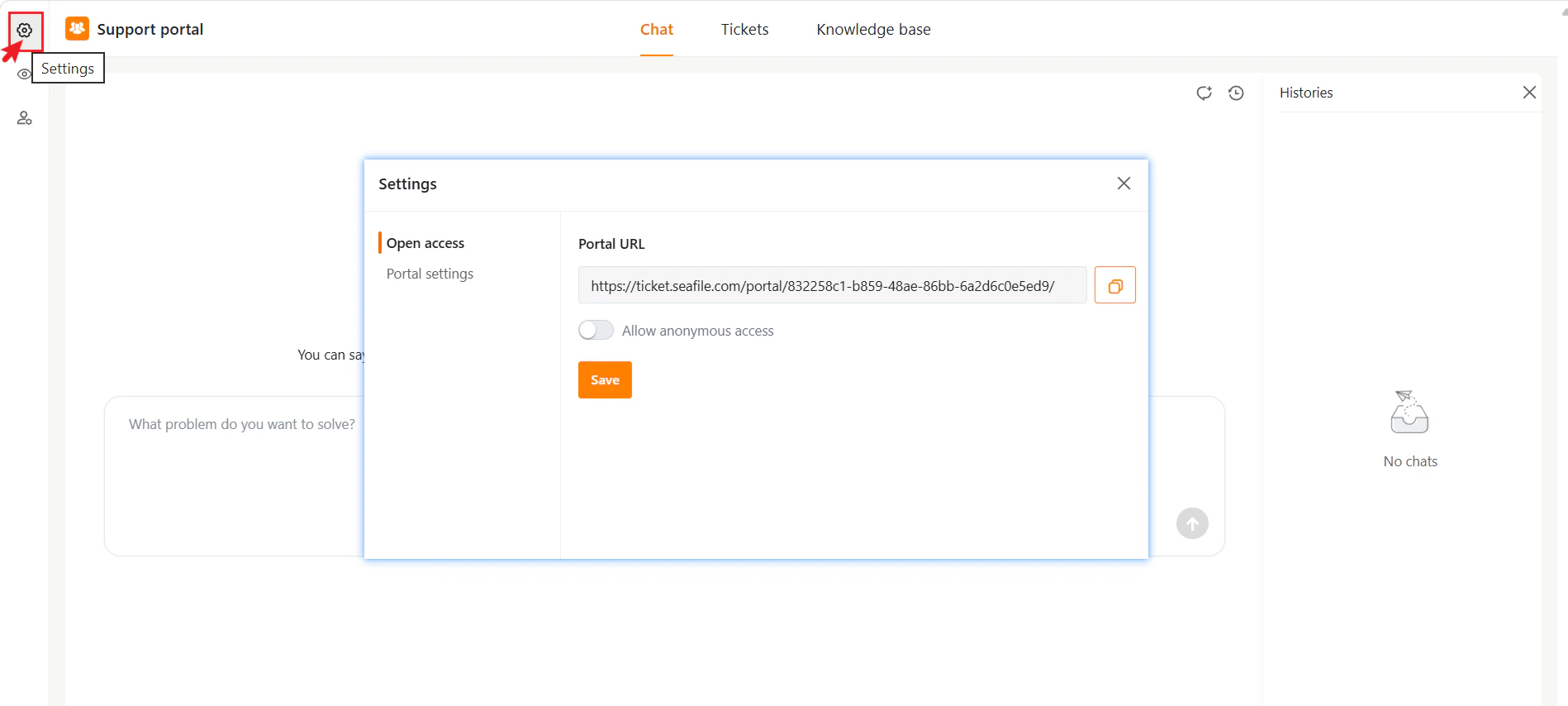The image size is (1568, 706).
Task: Select Portal settings in settings sidebar
Action: pos(430,274)
